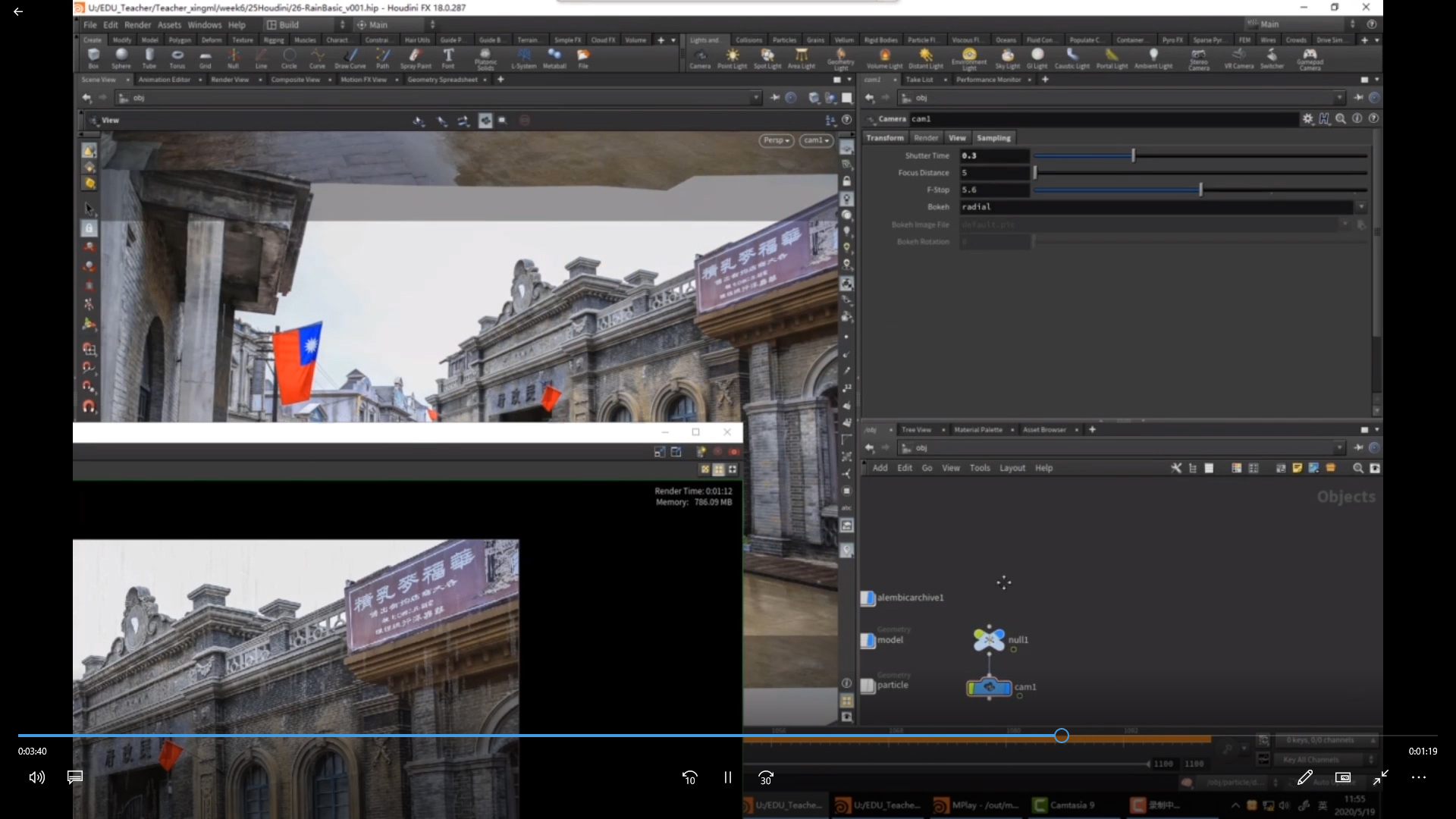
Task: Expand the scene view obj path dropdown
Action: pos(755,98)
